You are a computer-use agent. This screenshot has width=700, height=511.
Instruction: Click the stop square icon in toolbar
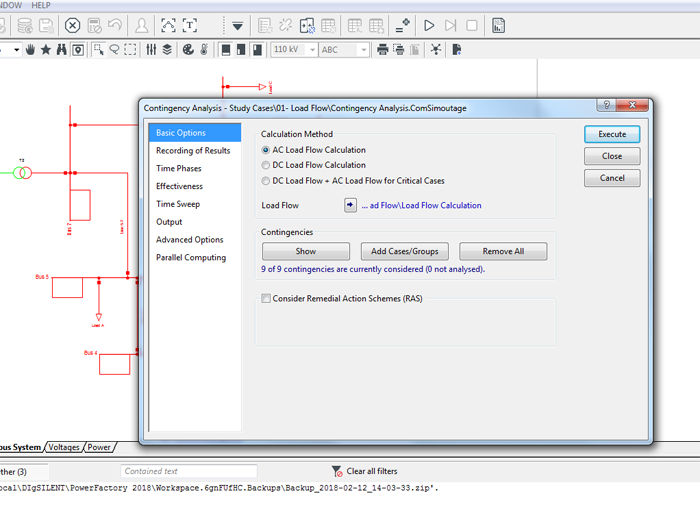[x=472, y=25]
